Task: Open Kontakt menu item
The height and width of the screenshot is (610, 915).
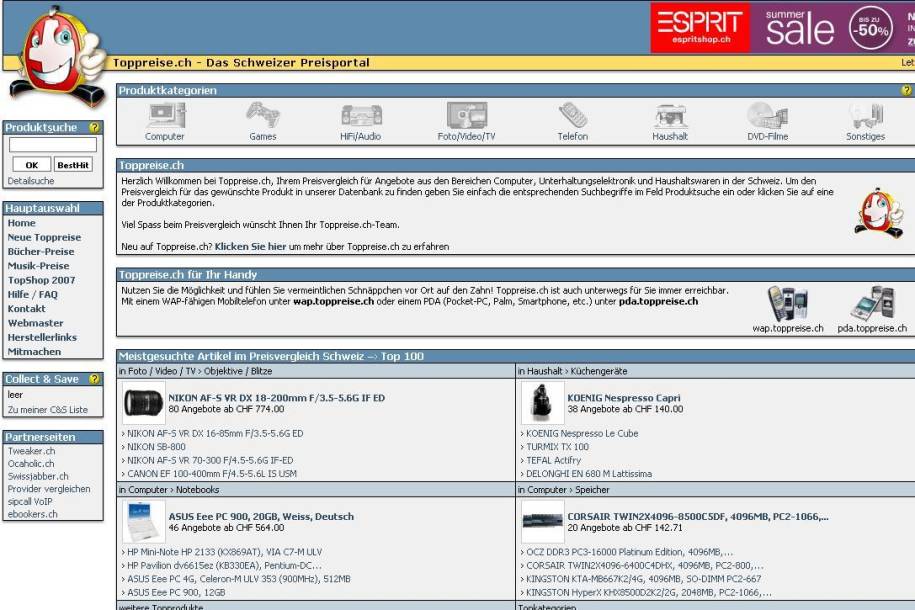Action: click(x=26, y=309)
